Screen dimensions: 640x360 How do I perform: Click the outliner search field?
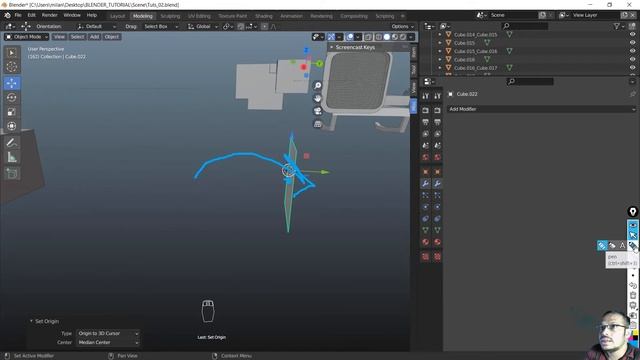tap(525, 26)
